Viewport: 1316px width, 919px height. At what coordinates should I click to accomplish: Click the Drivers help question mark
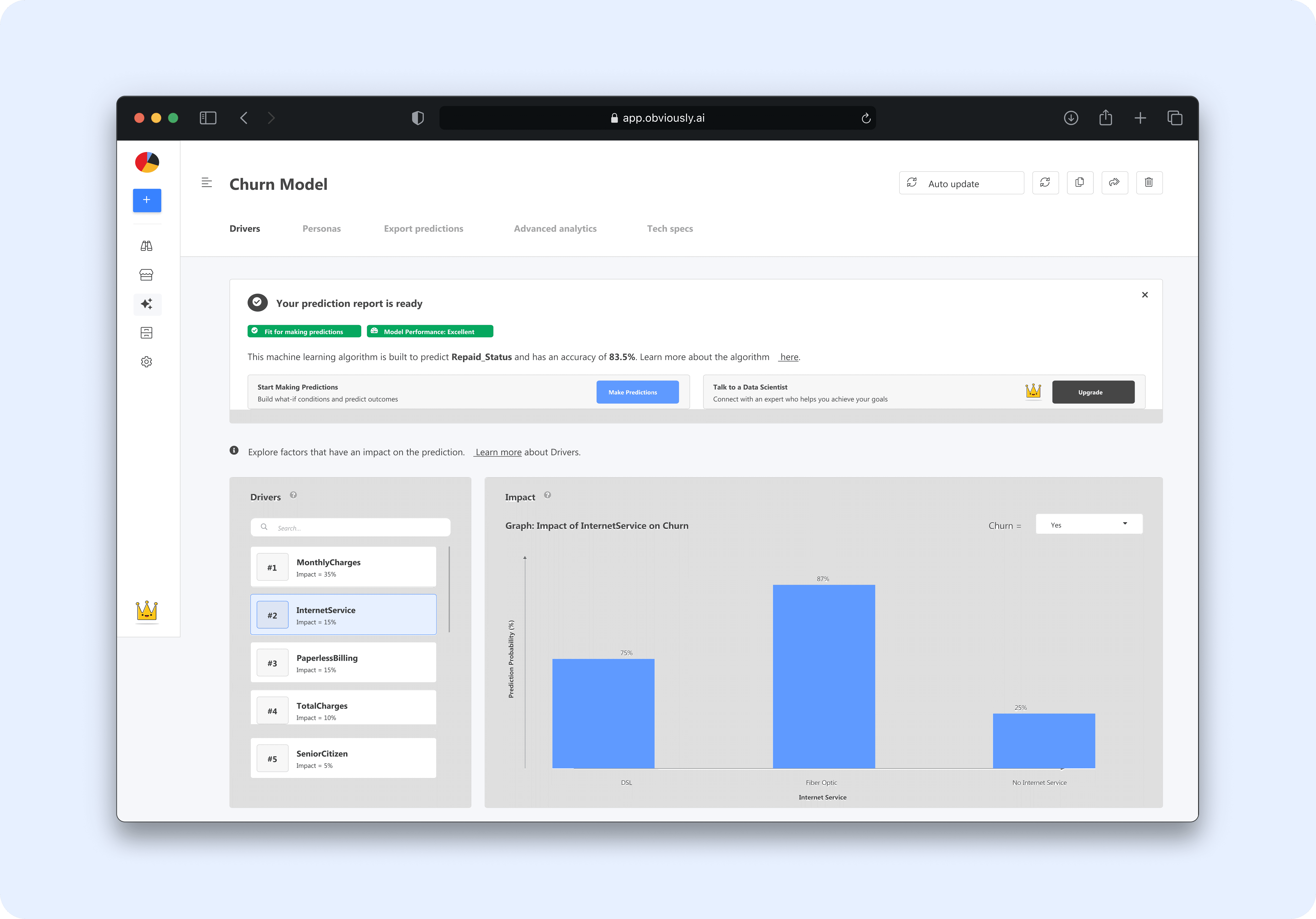[x=294, y=495]
